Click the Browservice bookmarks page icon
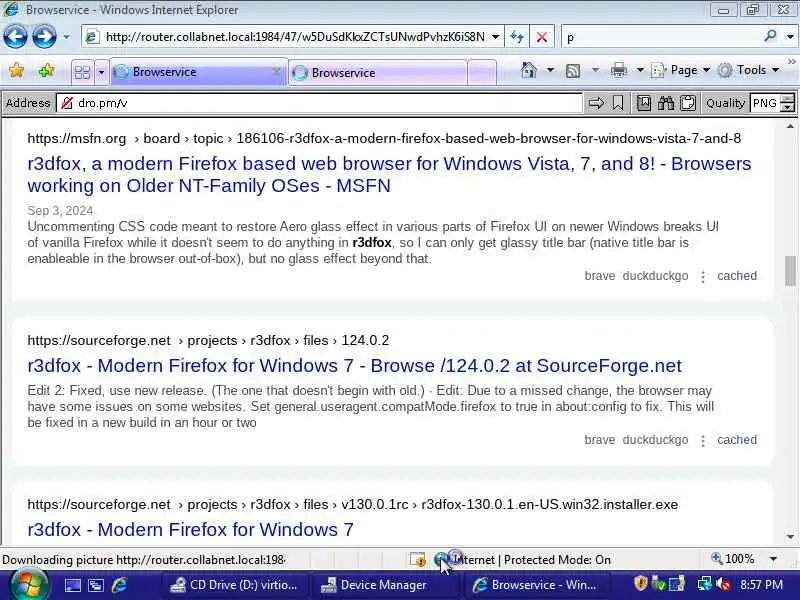This screenshot has width=800, height=600. (644, 103)
